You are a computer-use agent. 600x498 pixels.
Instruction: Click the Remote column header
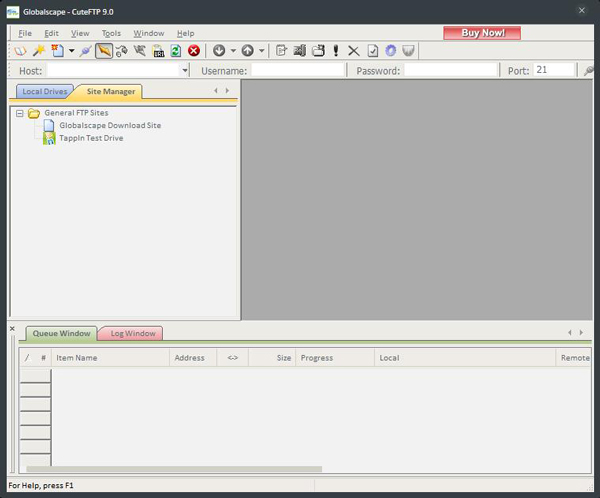point(574,358)
